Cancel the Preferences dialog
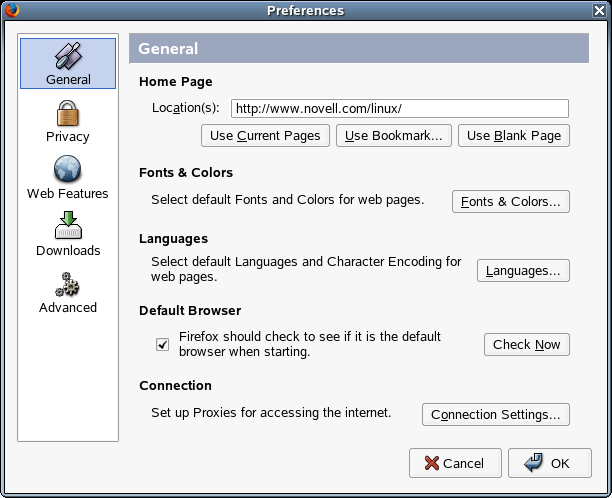612x498 pixels. (455, 463)
